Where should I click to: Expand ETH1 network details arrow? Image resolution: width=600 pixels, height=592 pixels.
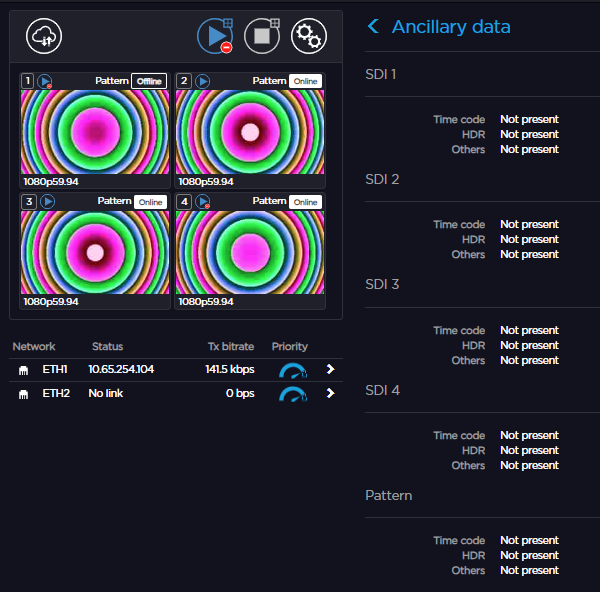pyautogui.click(x=330, y=369)
